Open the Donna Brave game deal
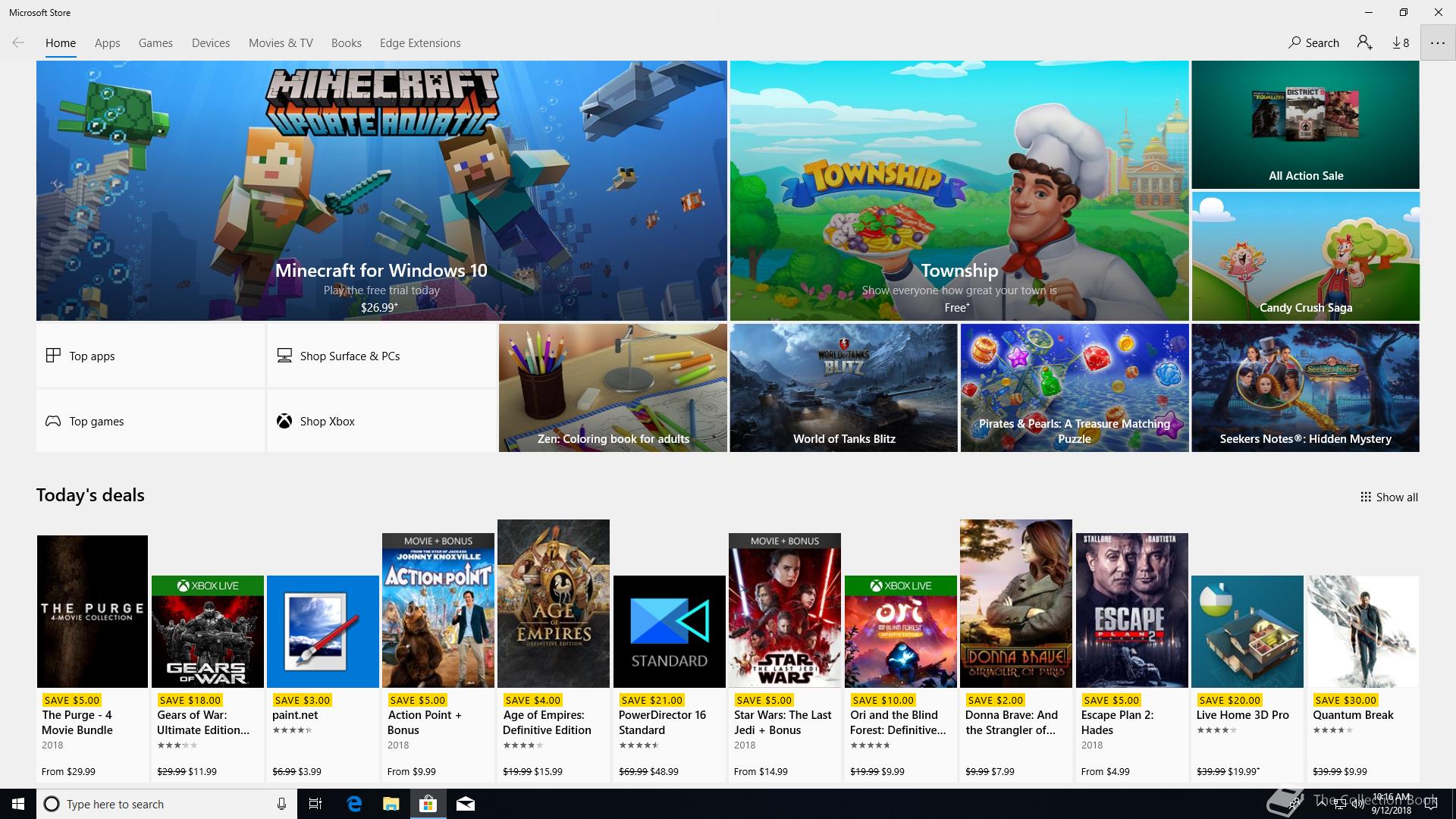 (1016, 650)
